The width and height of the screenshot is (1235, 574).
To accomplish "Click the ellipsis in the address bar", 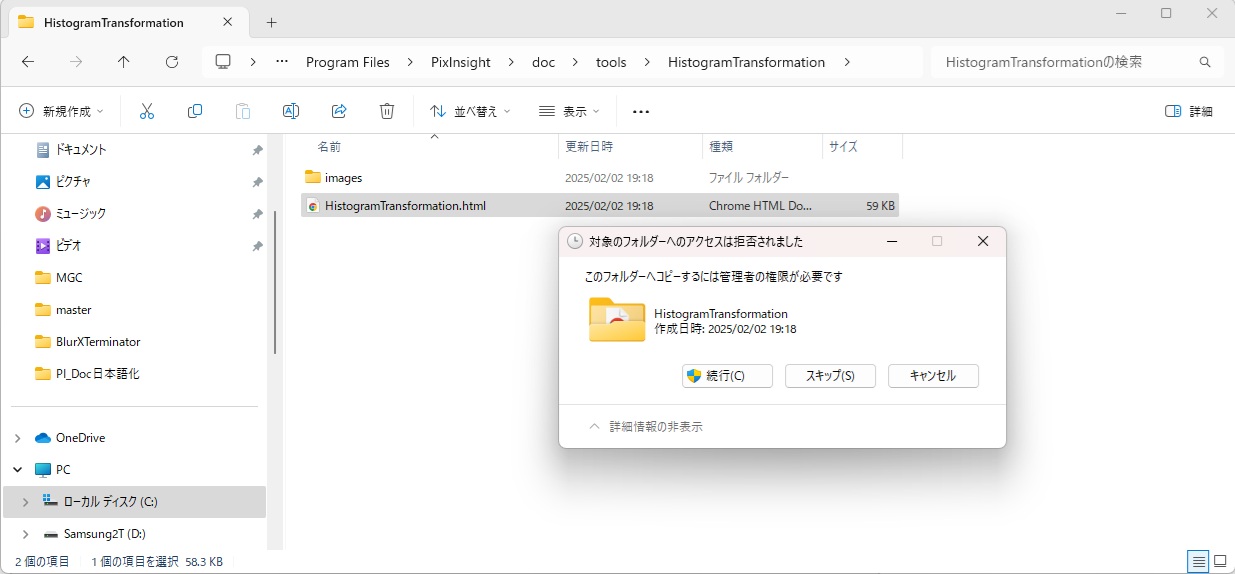I will pos(282,62).
